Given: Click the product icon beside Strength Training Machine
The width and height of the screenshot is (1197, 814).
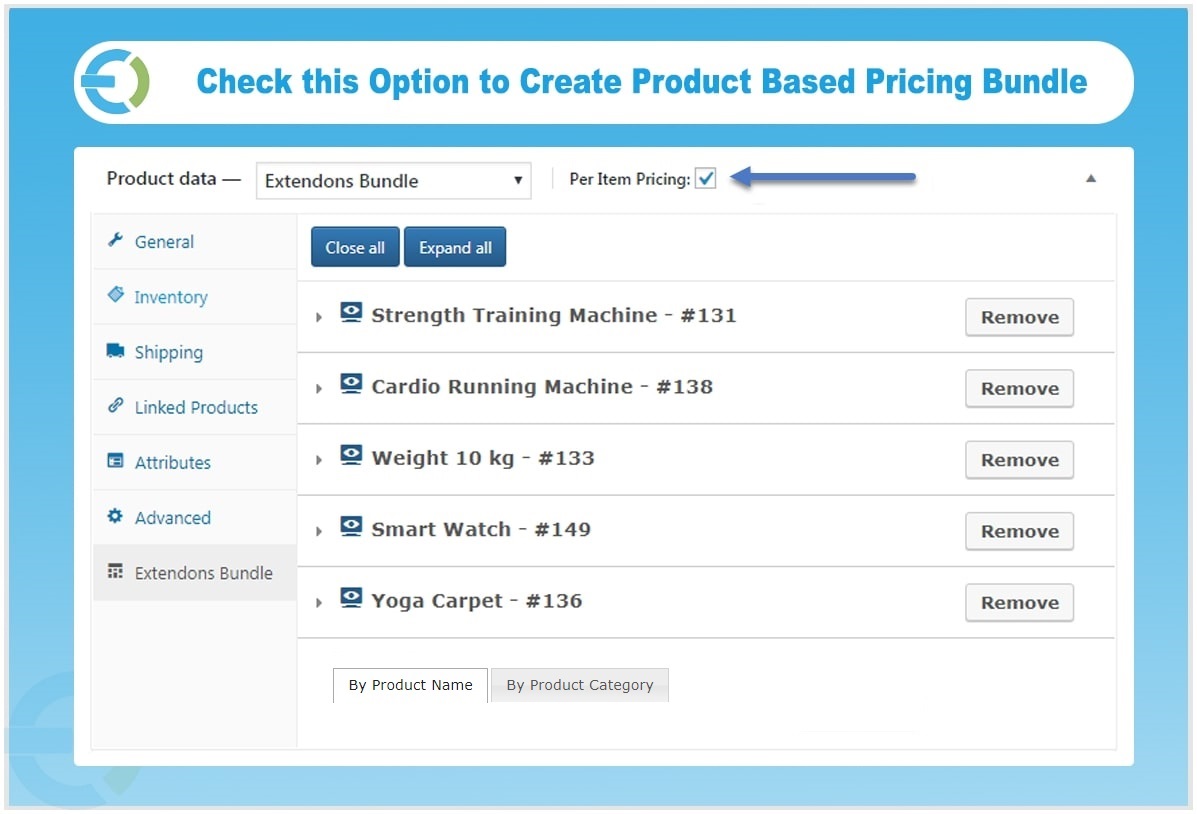Looking at the screenshot, I should (x=351, y=312).
